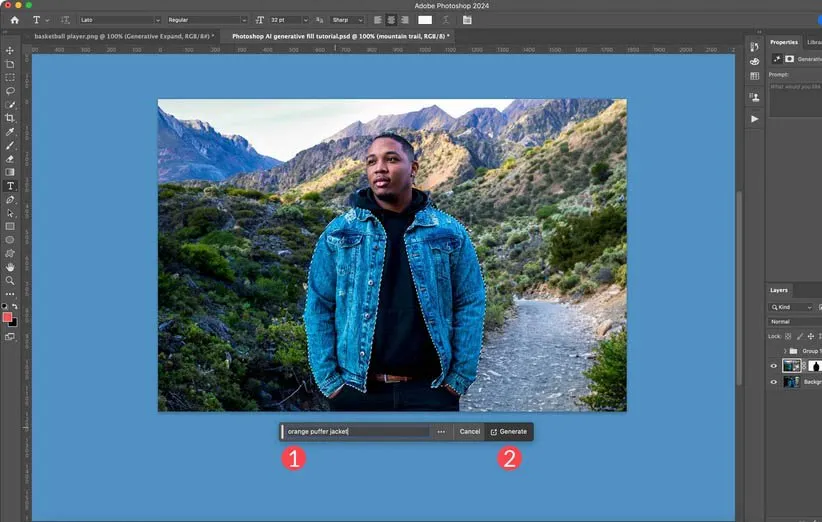Toggle visibility of the generative layer
The image size is (822, 522).
coord(773,366)
